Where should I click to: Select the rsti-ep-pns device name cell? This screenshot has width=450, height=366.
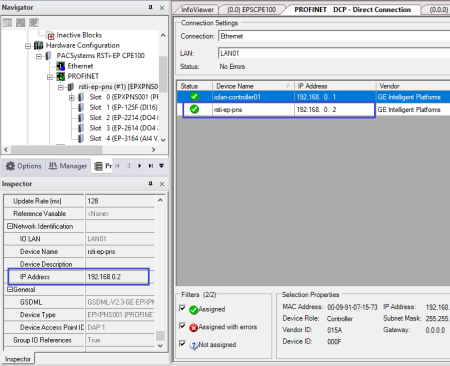(253, 110)
